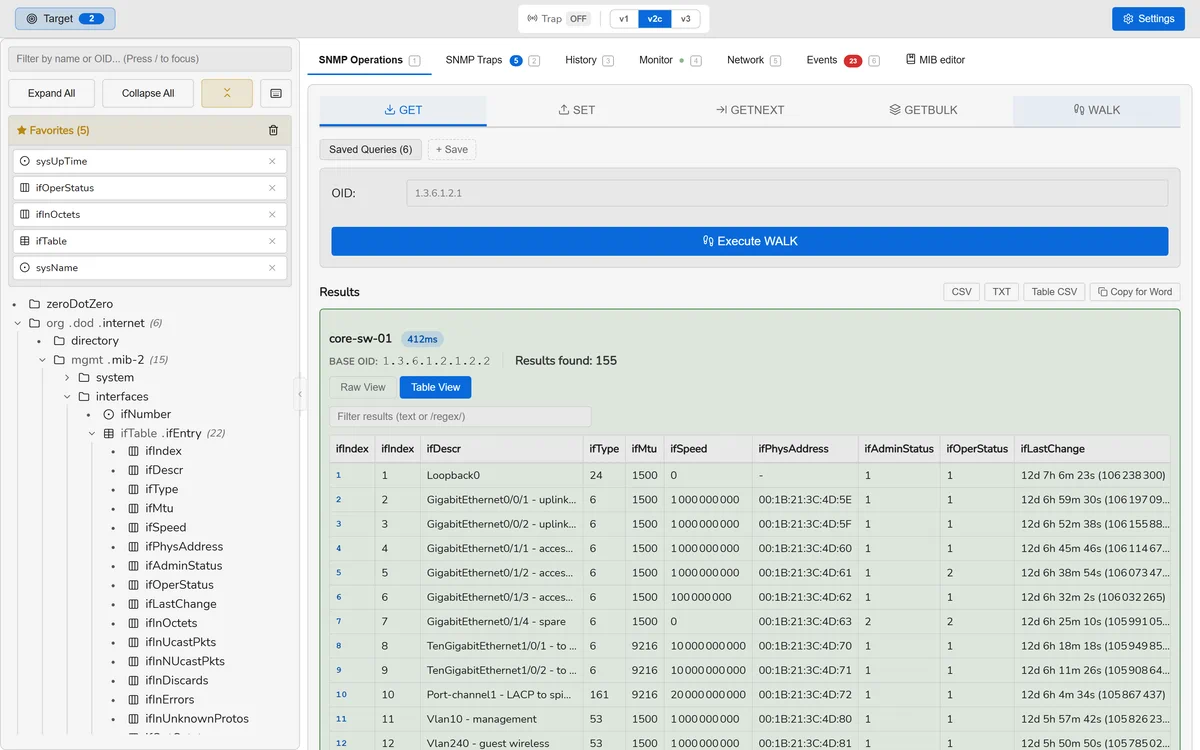Screen dimensions: 1200x750
Task: Click the ifType column icon in the tree
Action: (x=134, y=489)
